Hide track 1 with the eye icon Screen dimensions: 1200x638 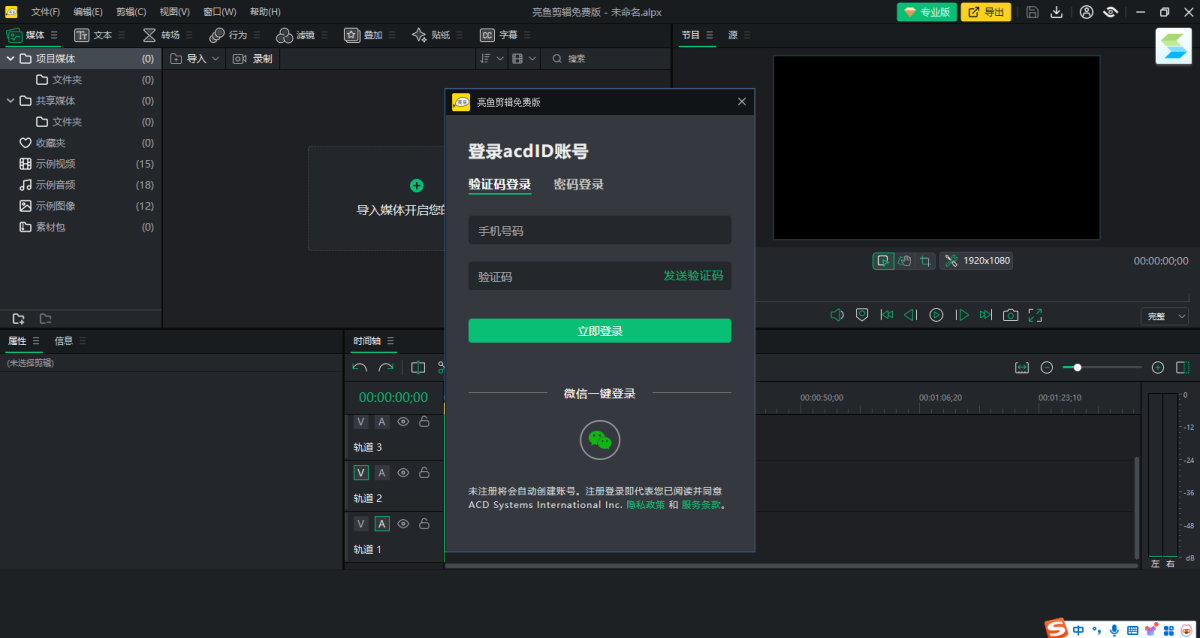403,524
